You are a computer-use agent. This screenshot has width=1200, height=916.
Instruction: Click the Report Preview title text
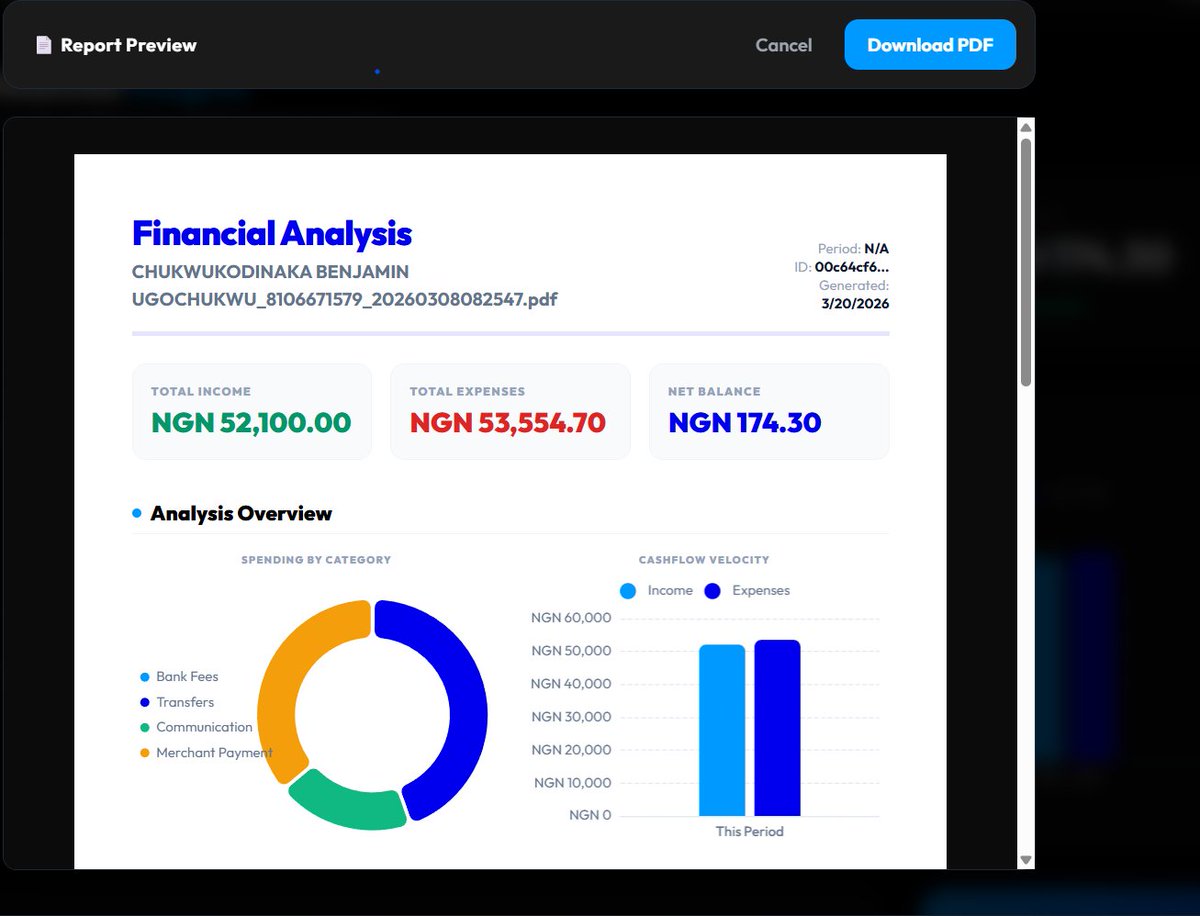pyautogui.click(x=129, y=45)
